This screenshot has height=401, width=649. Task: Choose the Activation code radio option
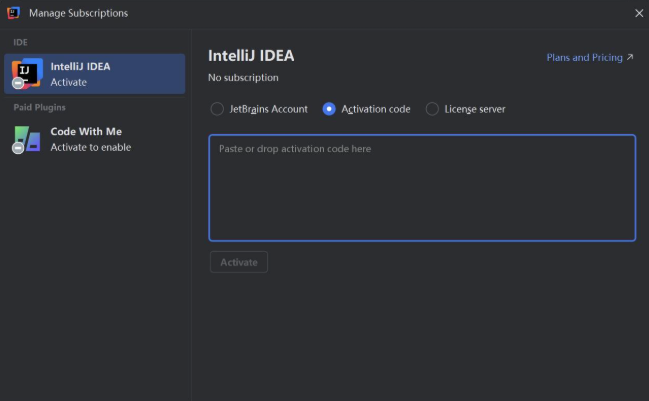(329, 109)
